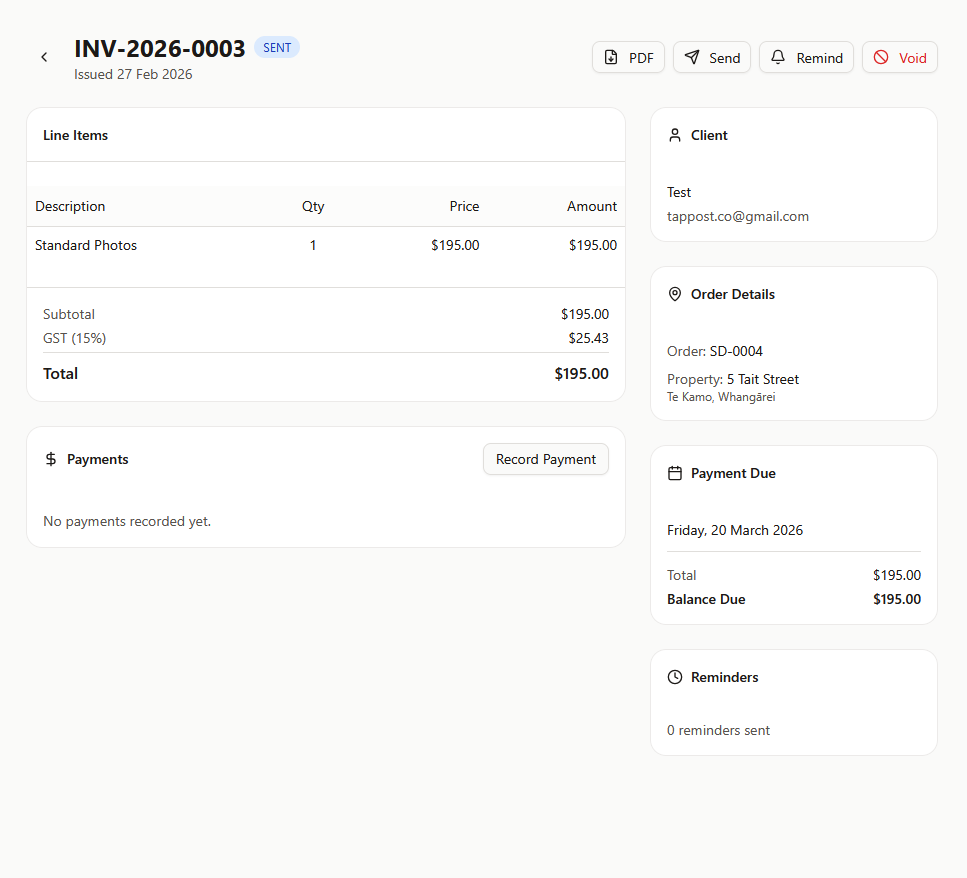Click the Description column header

(70, 206)
